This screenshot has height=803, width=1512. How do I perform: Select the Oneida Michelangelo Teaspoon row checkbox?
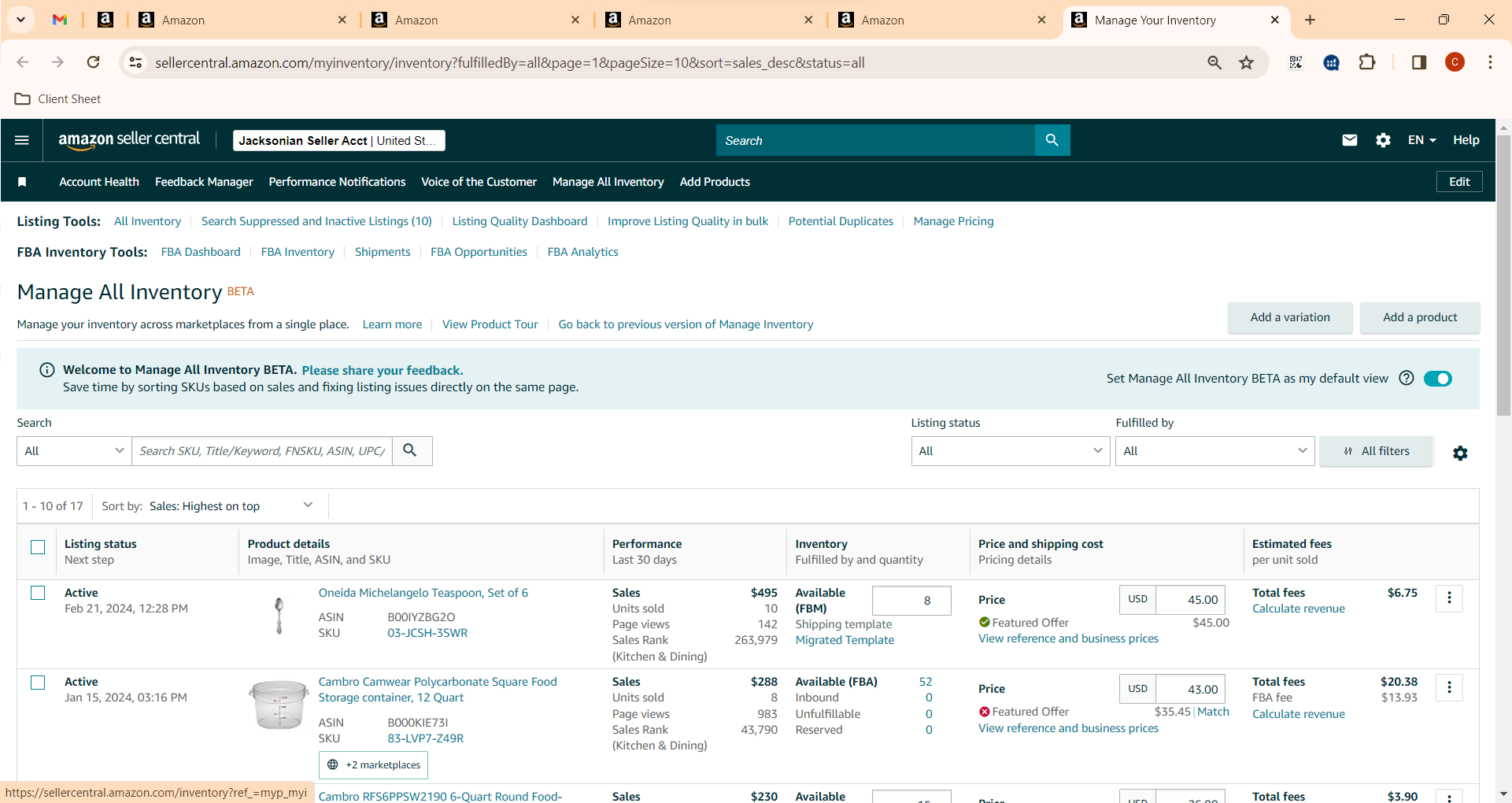[38, 593]
